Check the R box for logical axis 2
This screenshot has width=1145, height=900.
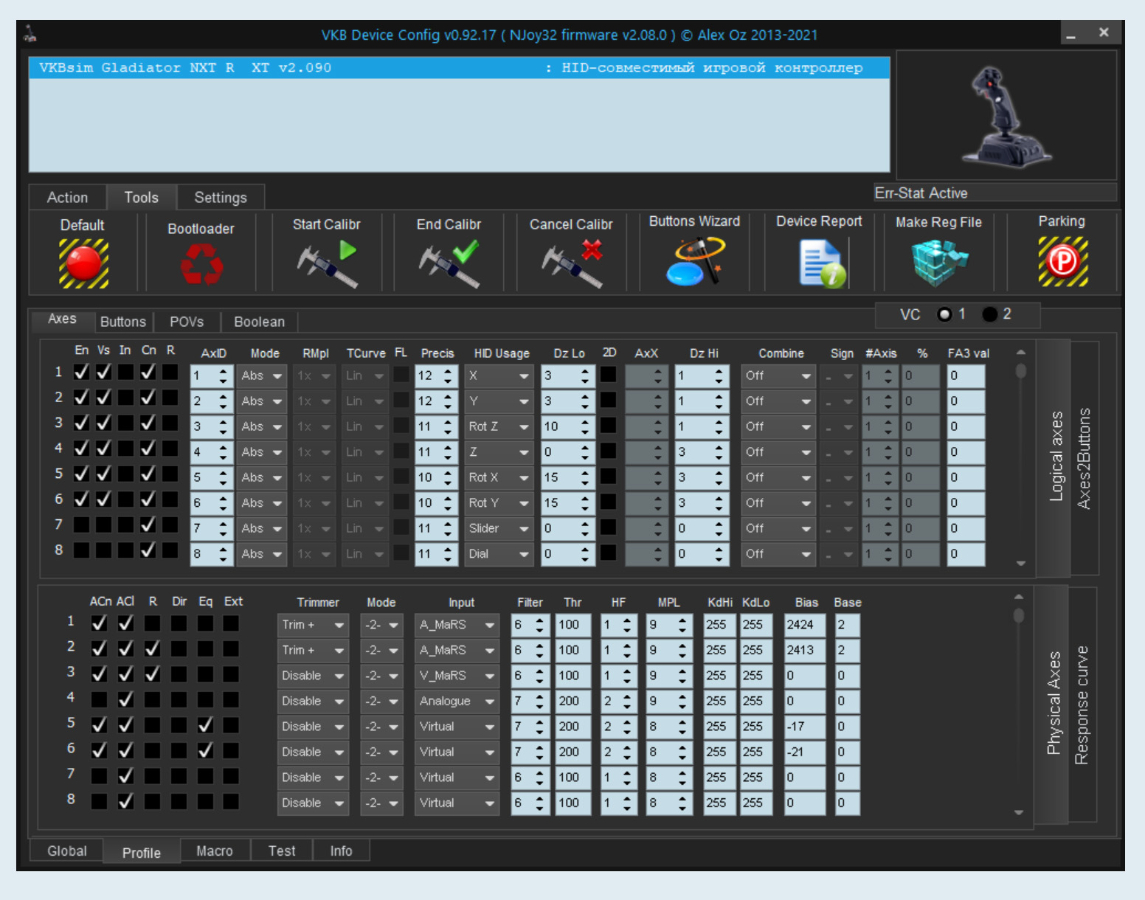pos(170,397)
